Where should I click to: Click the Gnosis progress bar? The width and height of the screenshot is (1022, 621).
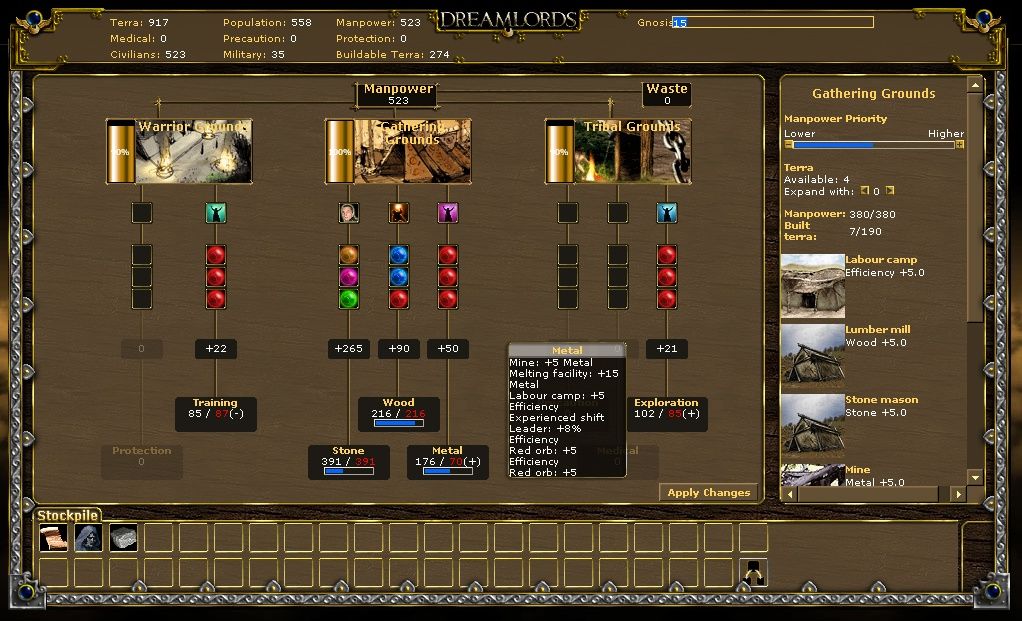click(773, 22)
